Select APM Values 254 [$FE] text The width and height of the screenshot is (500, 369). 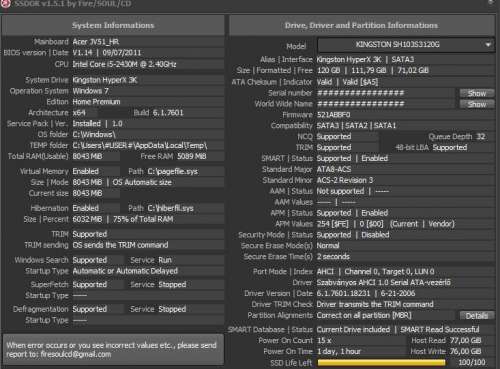coord(332,224)
